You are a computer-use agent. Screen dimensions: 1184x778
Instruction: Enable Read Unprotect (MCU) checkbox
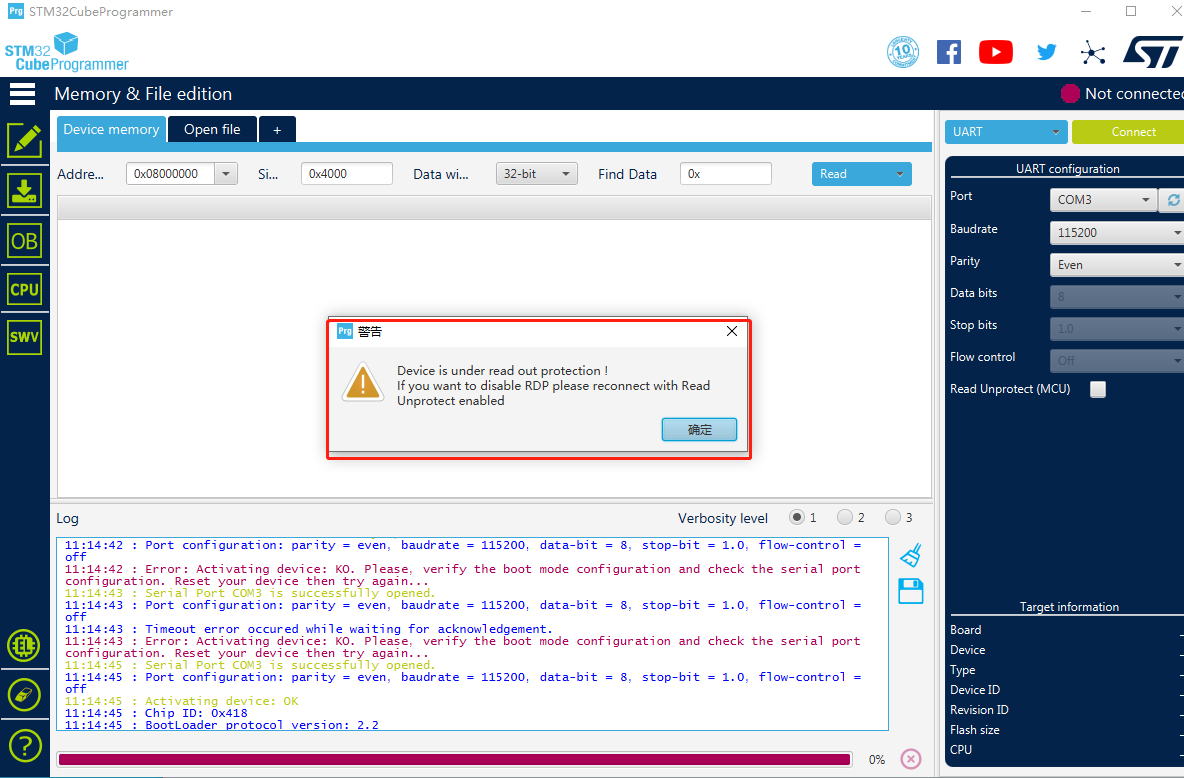coord(1098,389)
